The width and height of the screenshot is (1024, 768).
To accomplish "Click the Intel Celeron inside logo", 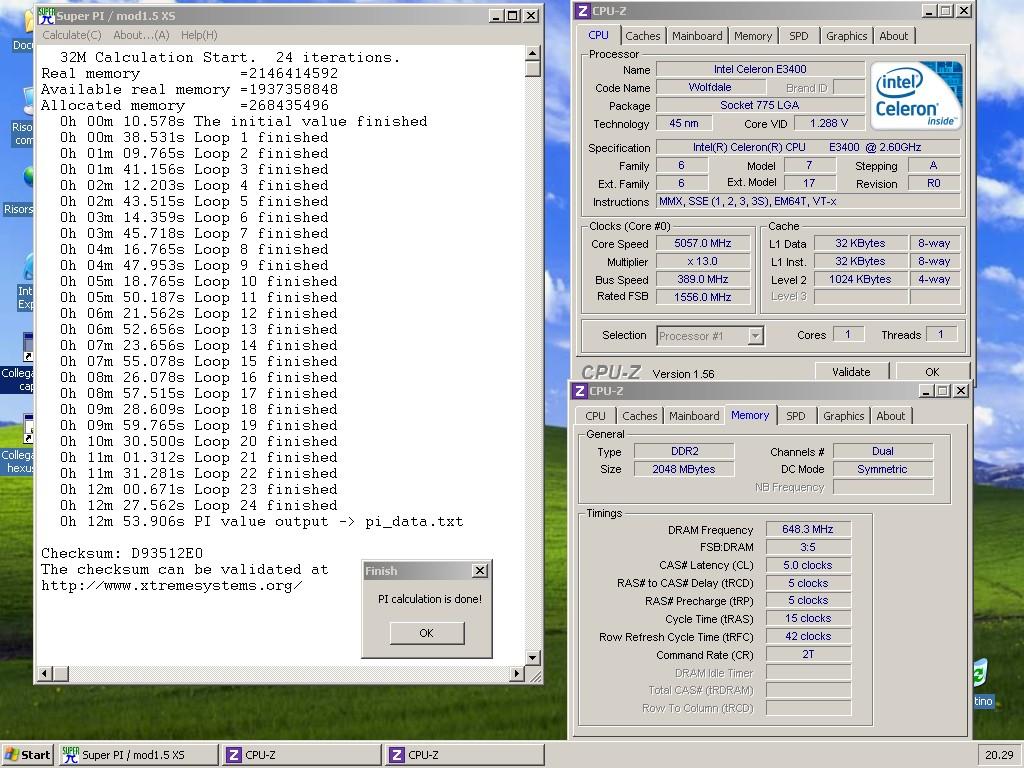I will click(x=916, y=95).
